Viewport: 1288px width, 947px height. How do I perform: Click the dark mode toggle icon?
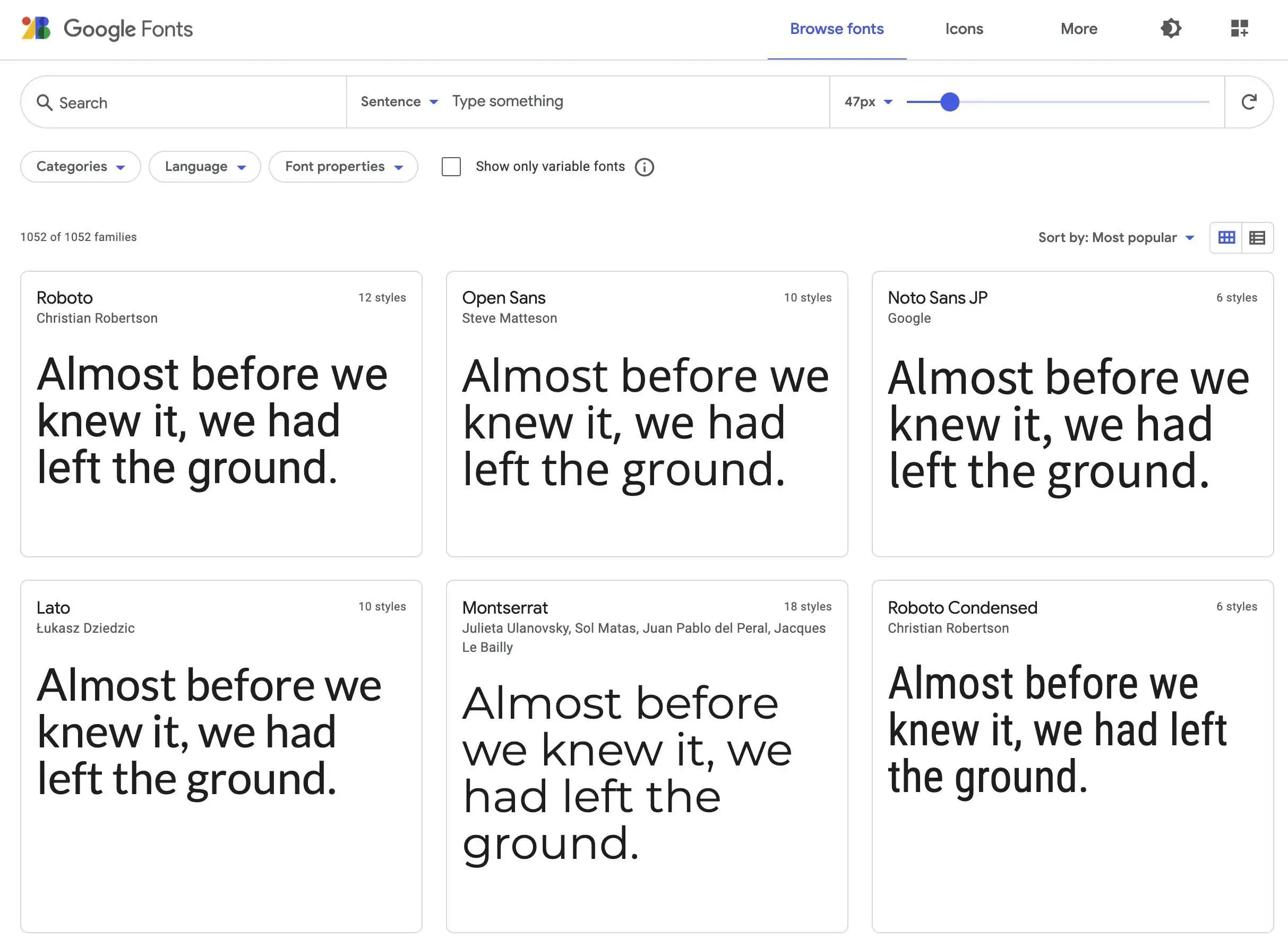(x=1170, y=27)
